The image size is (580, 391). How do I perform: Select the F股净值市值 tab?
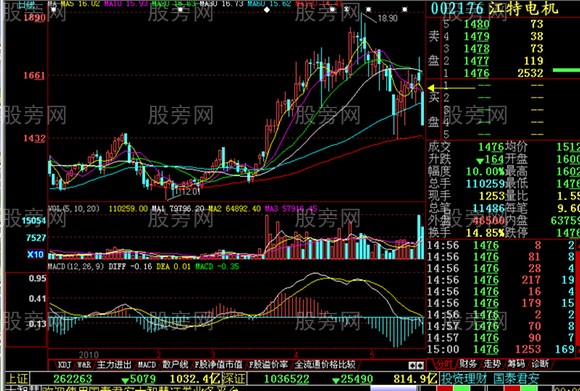[x=218, y=365]
